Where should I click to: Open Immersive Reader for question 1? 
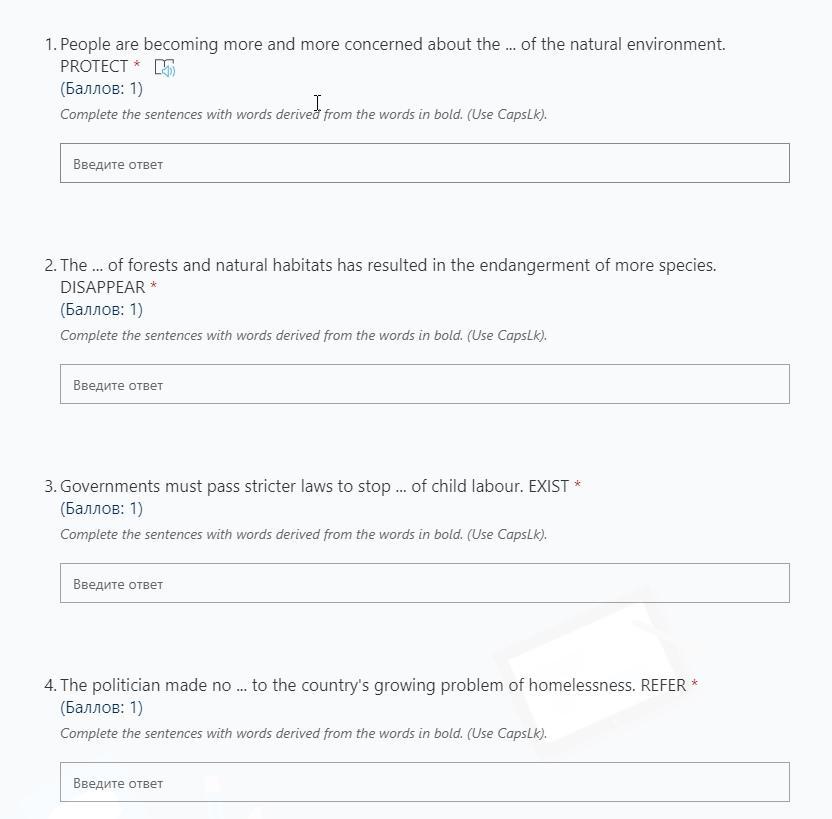click(x=165, y=68)
